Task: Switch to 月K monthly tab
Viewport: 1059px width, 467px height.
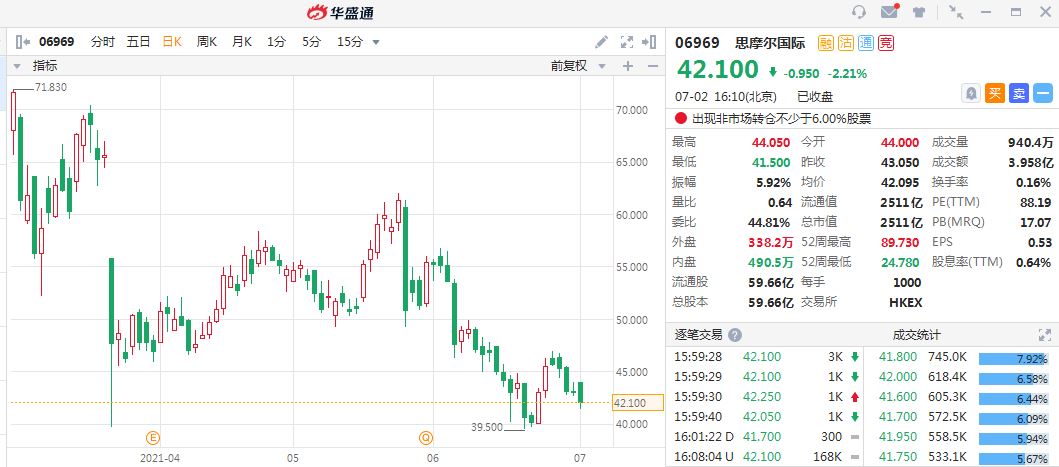Action: tap(242, 42)
